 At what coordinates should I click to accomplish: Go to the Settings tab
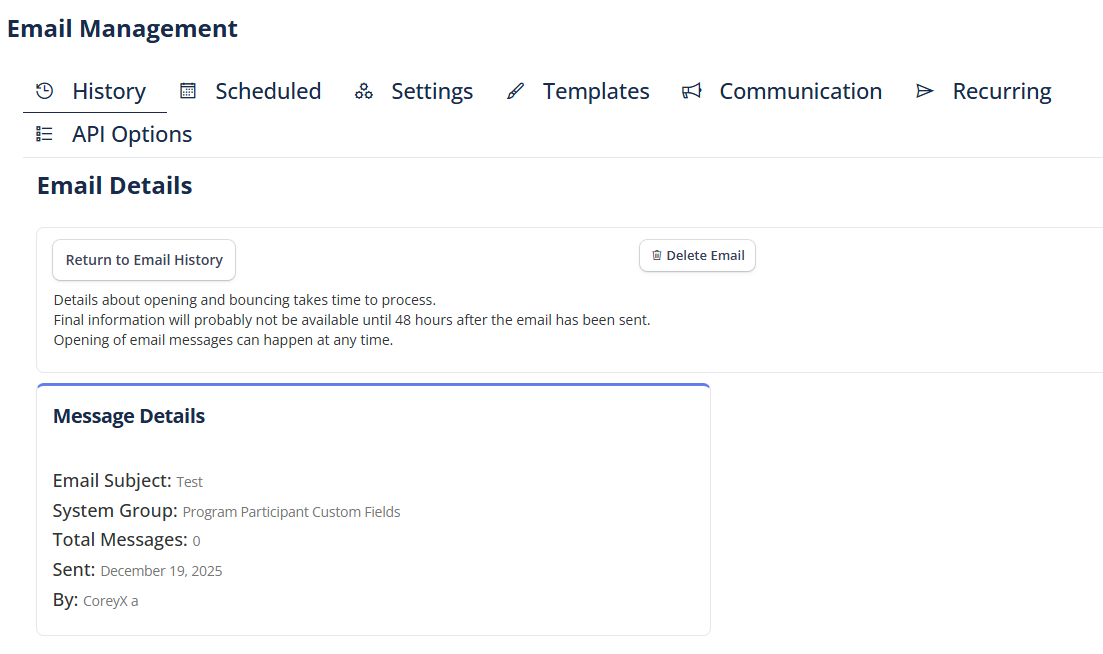431,91
